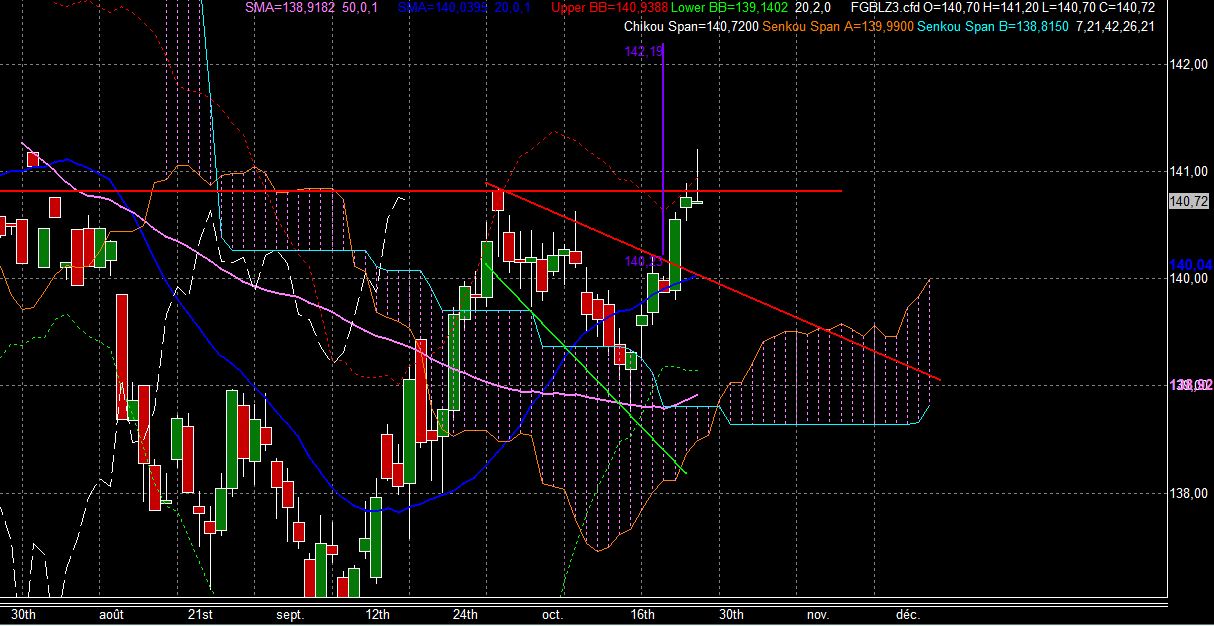The height and width of the screenshot is (626, 1214).
Task: Click the green Lower BB=139,1402 label
Action: pyautogui.click(x=729, y=8)
